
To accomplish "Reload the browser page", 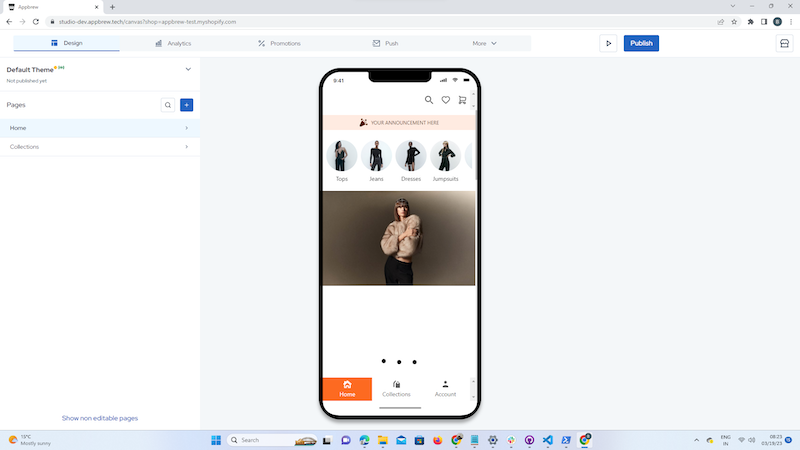I will click(36, 22).
